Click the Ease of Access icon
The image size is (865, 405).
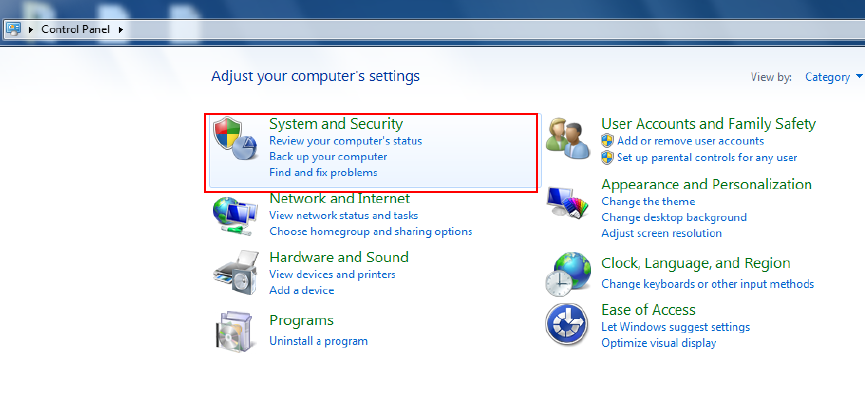tap(566, 324)
